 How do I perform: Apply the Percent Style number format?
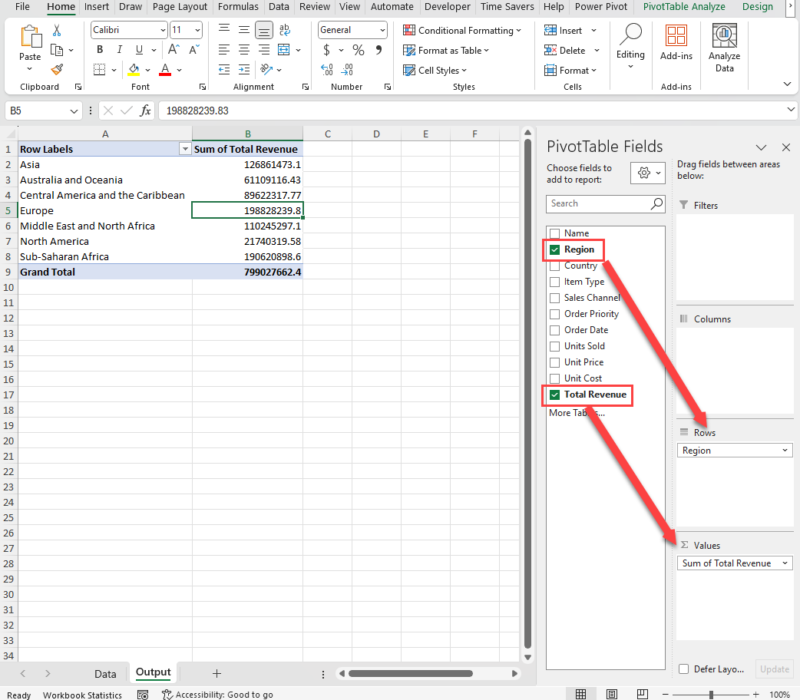tap(358, 49)
